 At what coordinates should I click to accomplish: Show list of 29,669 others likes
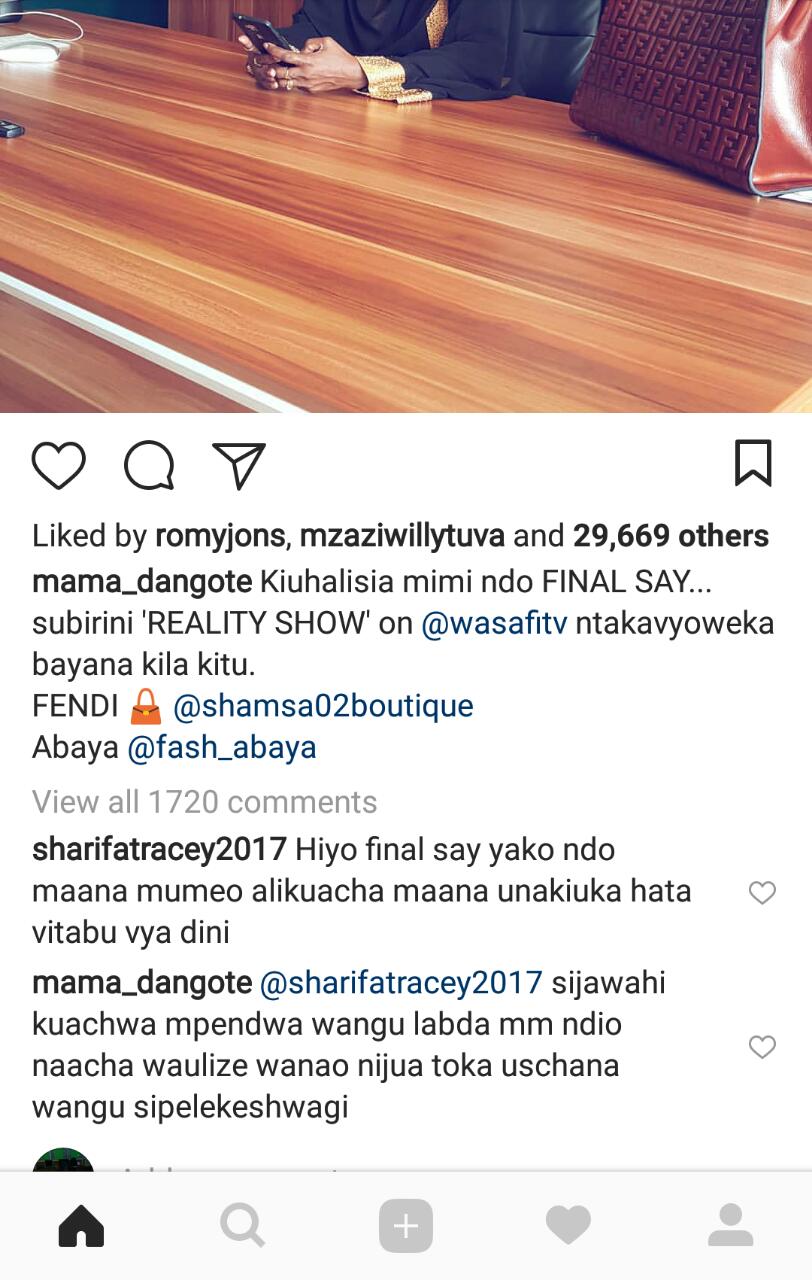(x=671, y=536)
